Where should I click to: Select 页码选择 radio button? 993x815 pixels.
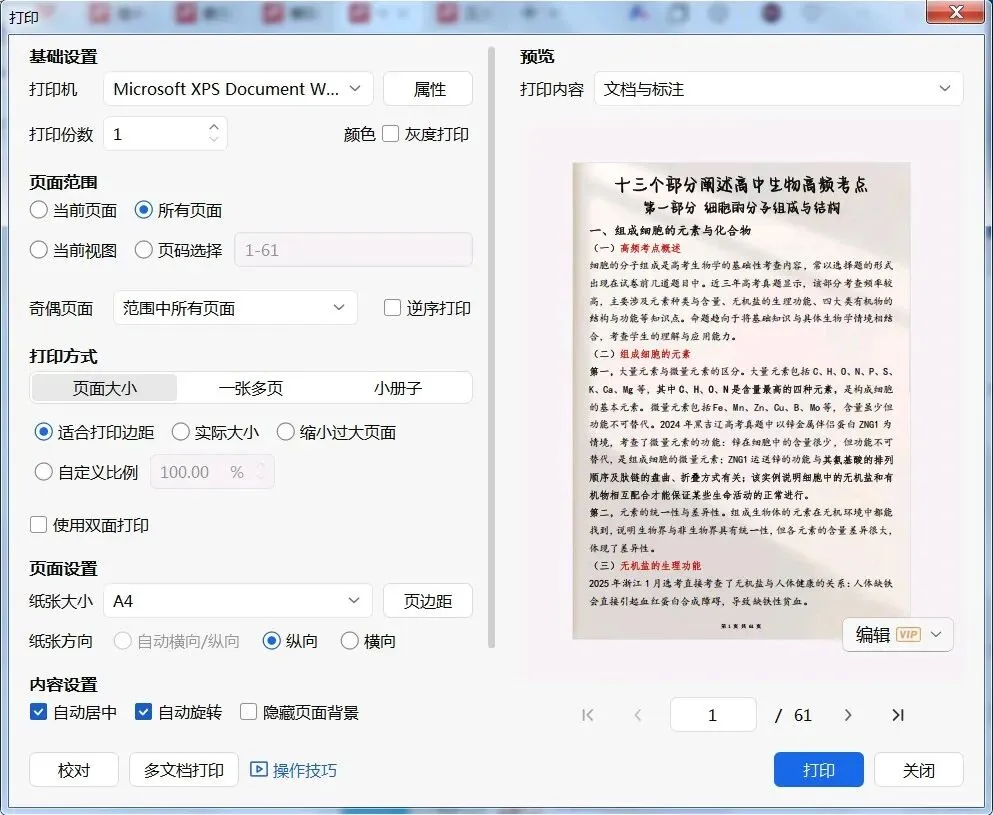(x=144, y=250)
